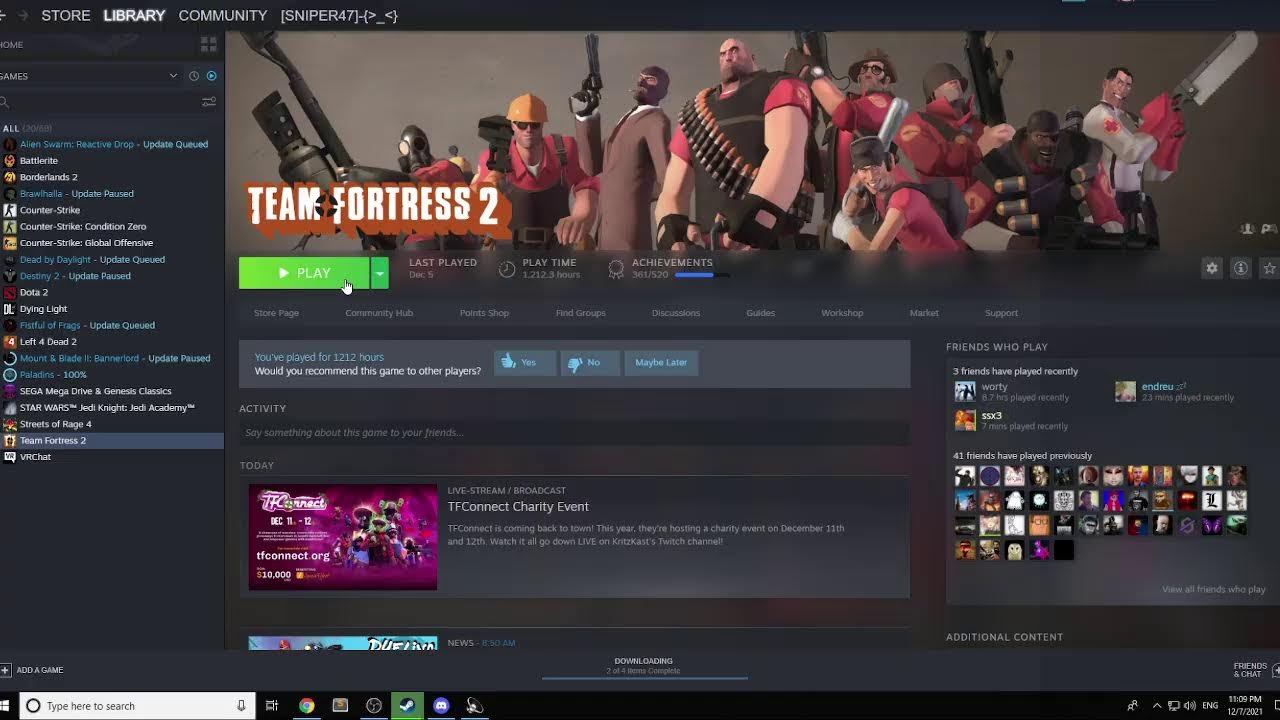Screen dimensions: 1280x720
Task: Open advanced library filters icon
Action: pyautogui.click(x=209, y=102)
